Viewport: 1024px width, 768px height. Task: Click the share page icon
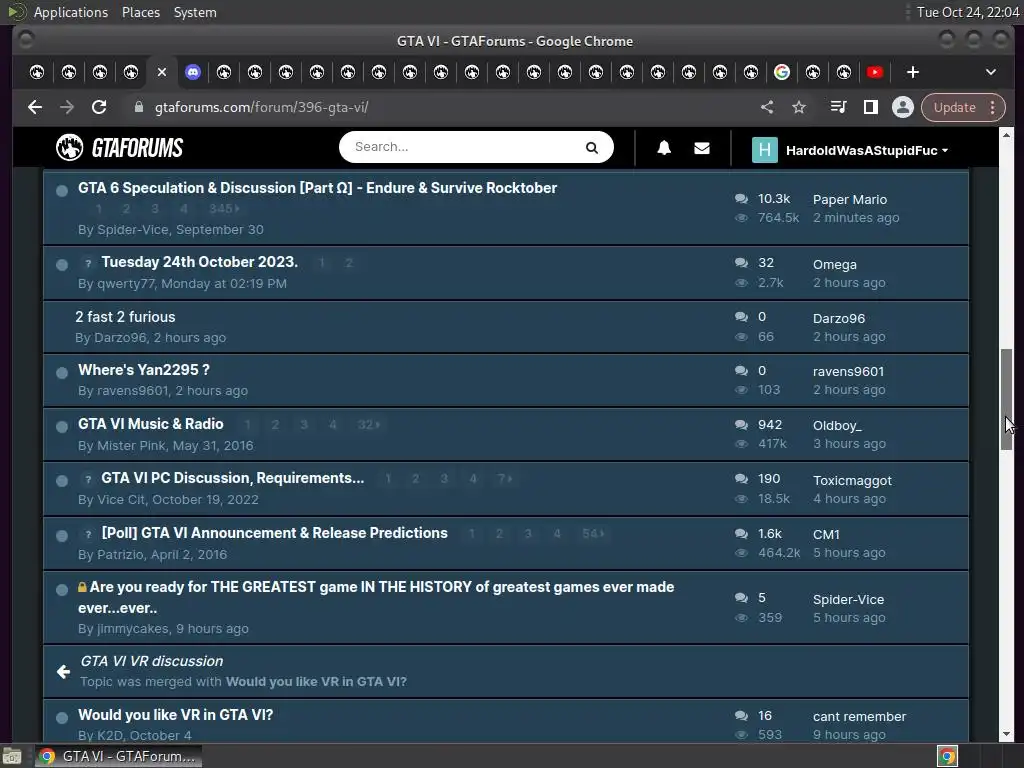(767, 107)
